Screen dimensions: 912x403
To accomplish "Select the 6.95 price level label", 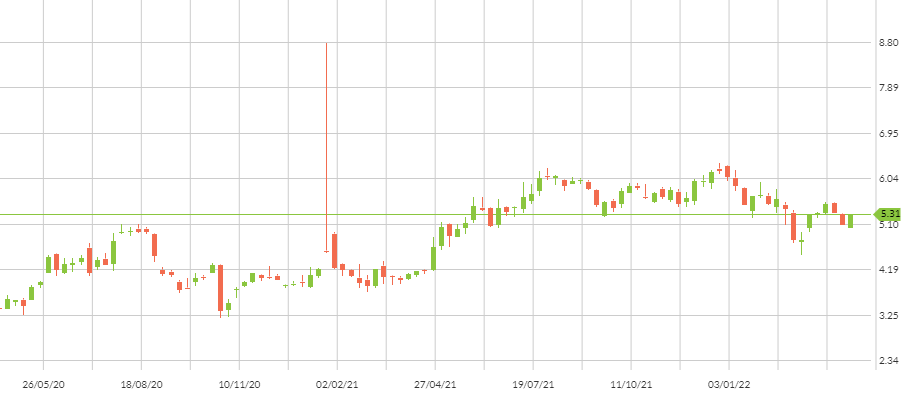I will (887, 133).
